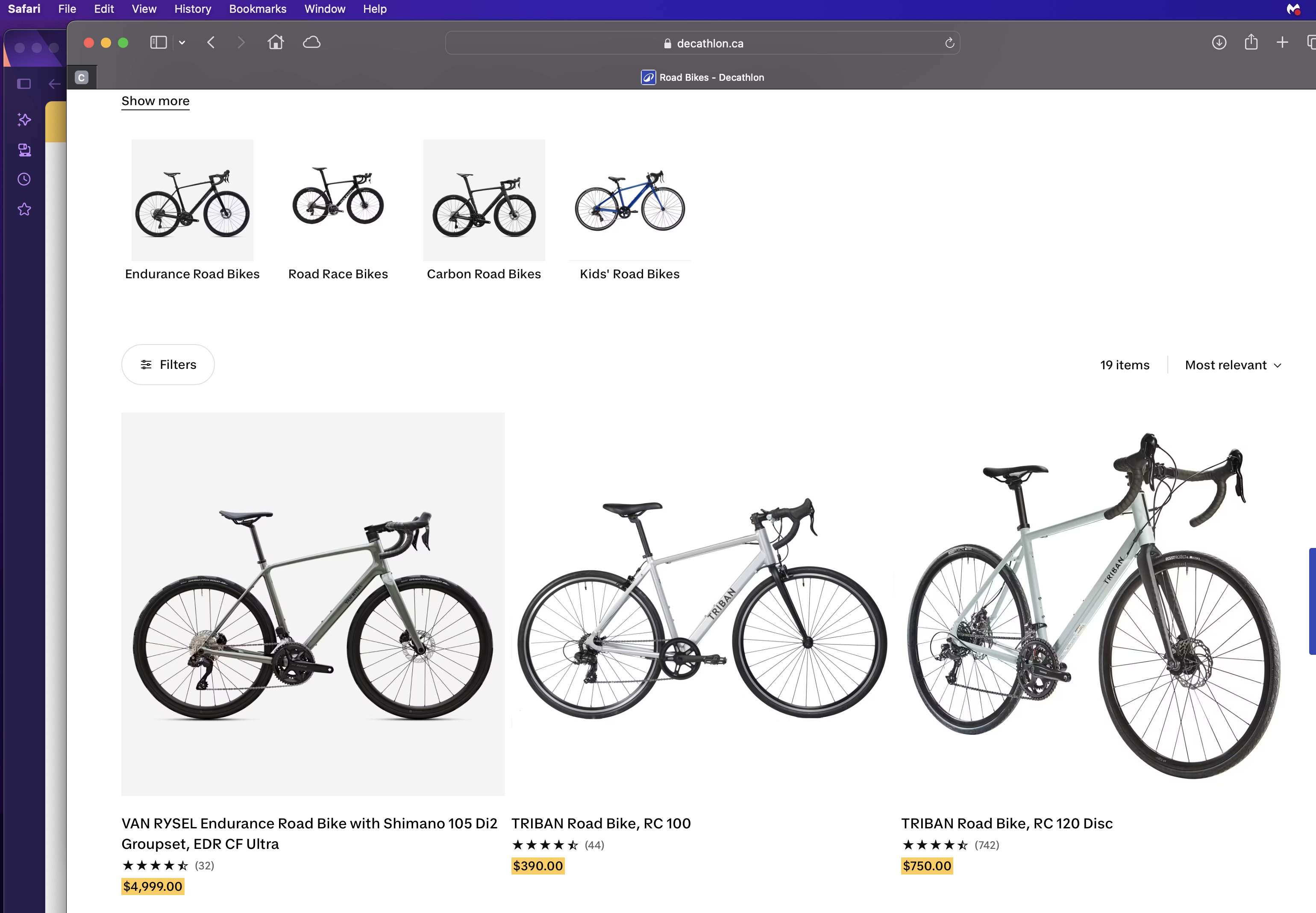
Task: Toggle the sidebar icon in background window
Action: [24, 84]
